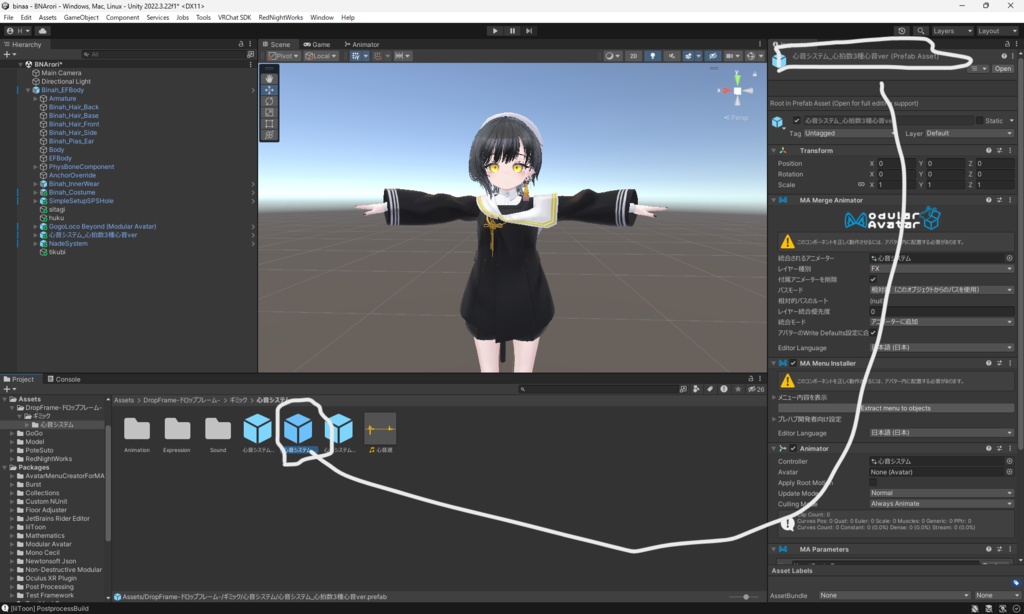Lock the Inspector panel
1024x614 pixels.
(1007, 44)
